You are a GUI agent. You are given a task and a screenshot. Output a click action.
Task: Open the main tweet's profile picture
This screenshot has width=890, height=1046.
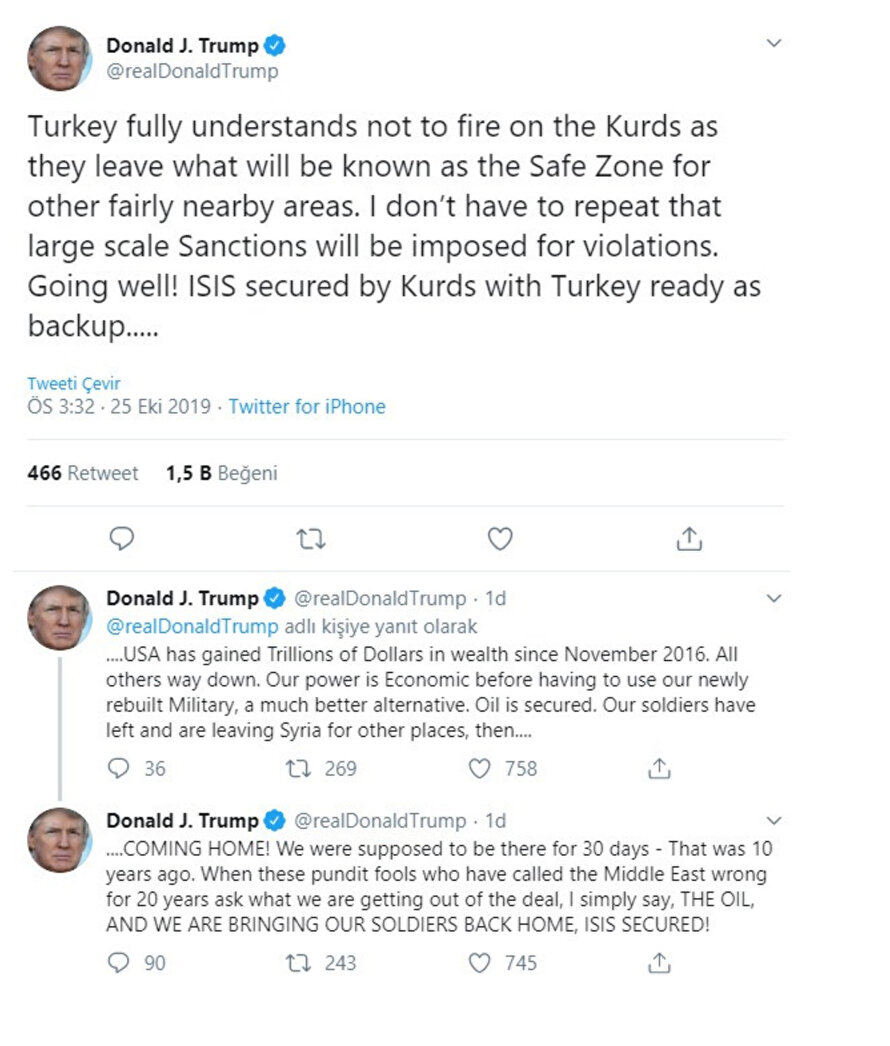(59, 59)
